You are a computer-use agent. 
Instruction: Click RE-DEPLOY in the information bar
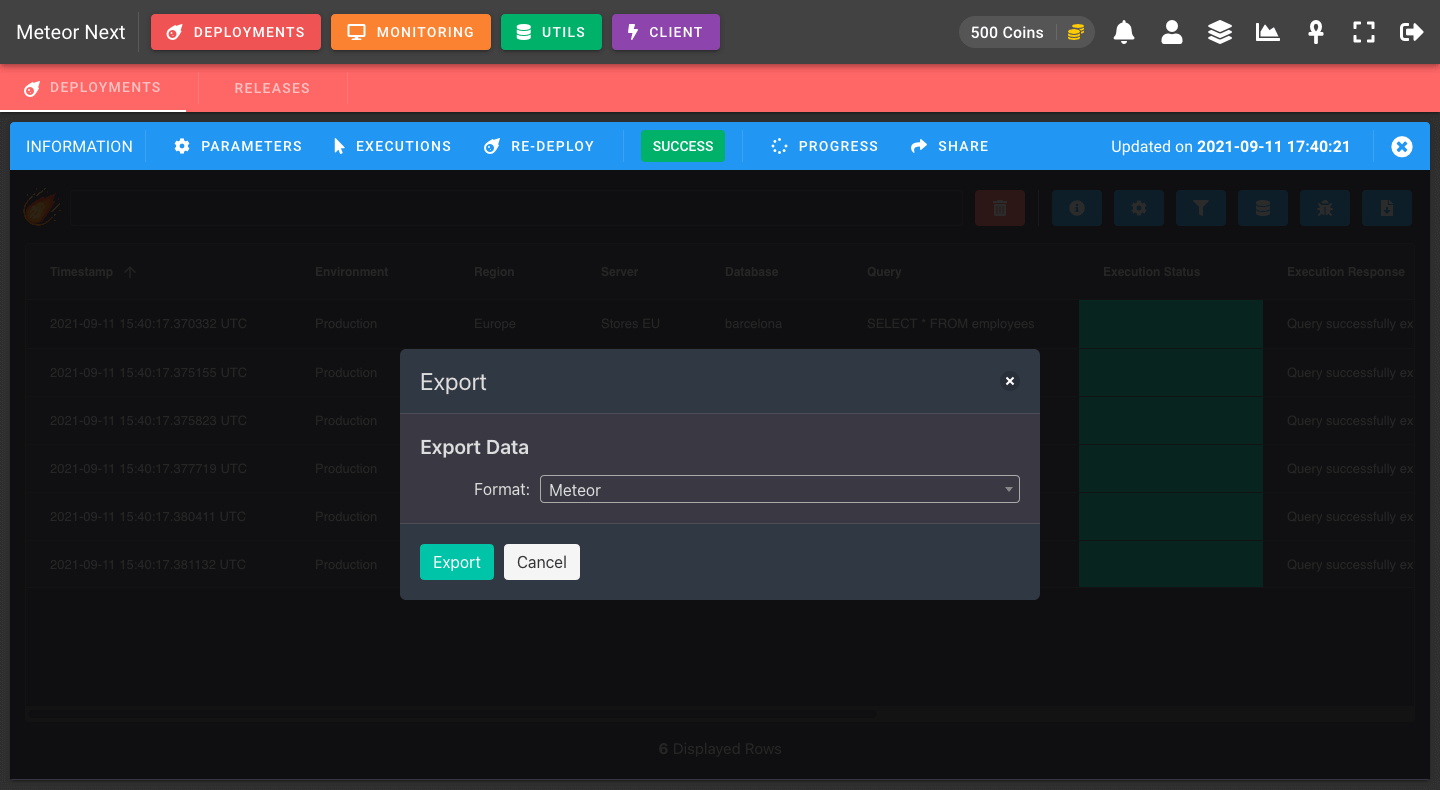pyautogui.click(x=539, y=146)
